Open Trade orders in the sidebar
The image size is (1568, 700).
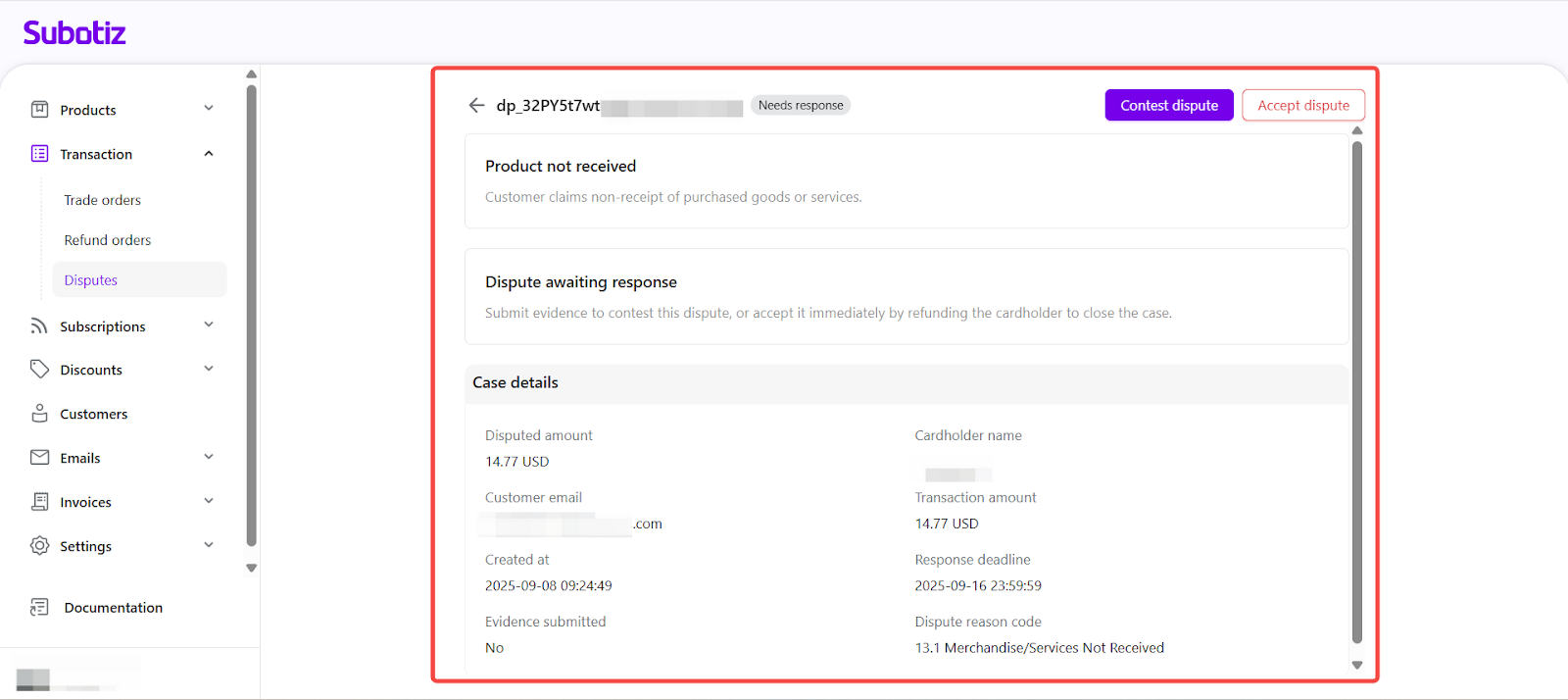point(103,200)
